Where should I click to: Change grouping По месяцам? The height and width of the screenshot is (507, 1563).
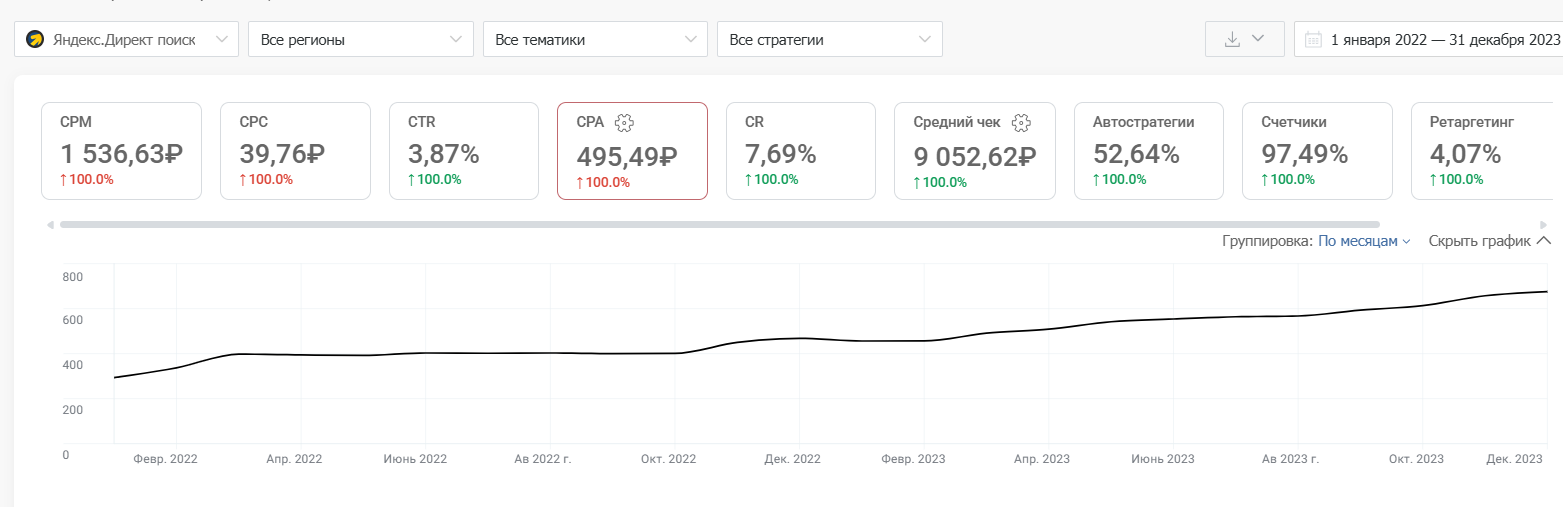[1363, 241]
